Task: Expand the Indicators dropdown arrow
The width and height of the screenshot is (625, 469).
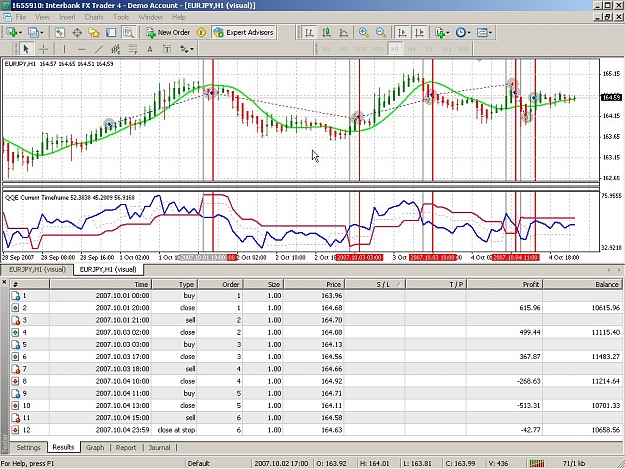Action: (448, 33)
